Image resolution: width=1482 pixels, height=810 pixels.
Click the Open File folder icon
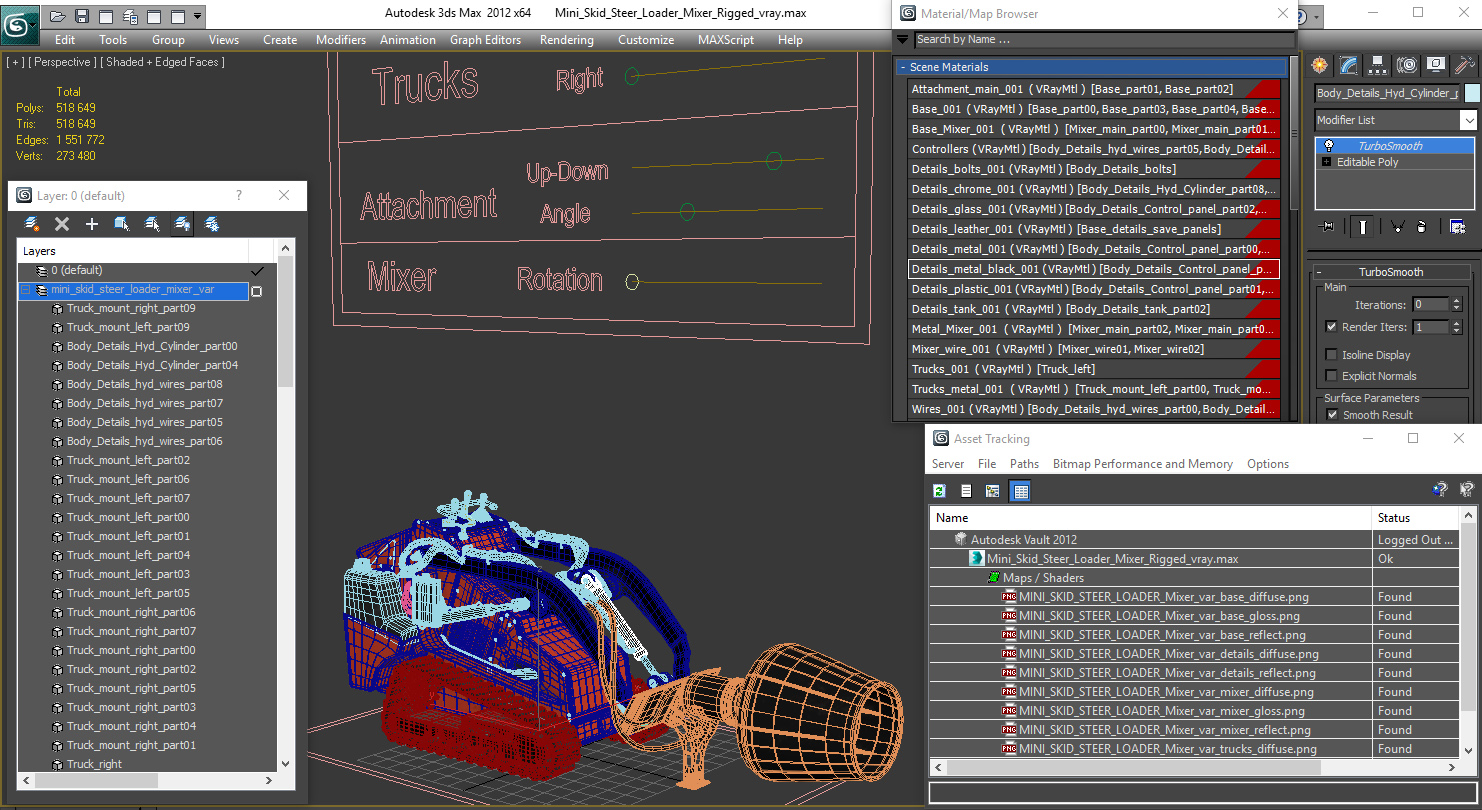(x=58, y=16)
